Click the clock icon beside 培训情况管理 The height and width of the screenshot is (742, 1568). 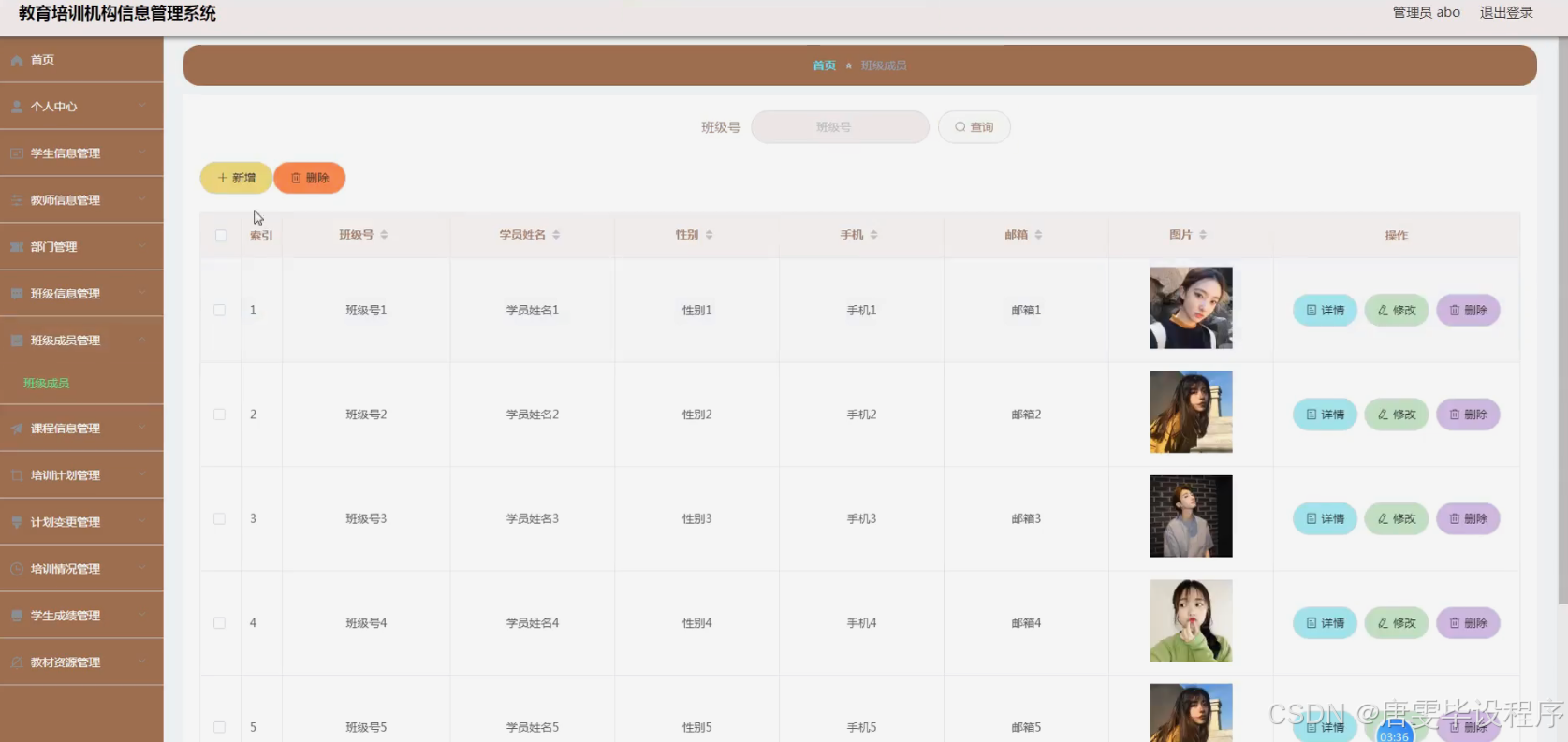[17, 569]
